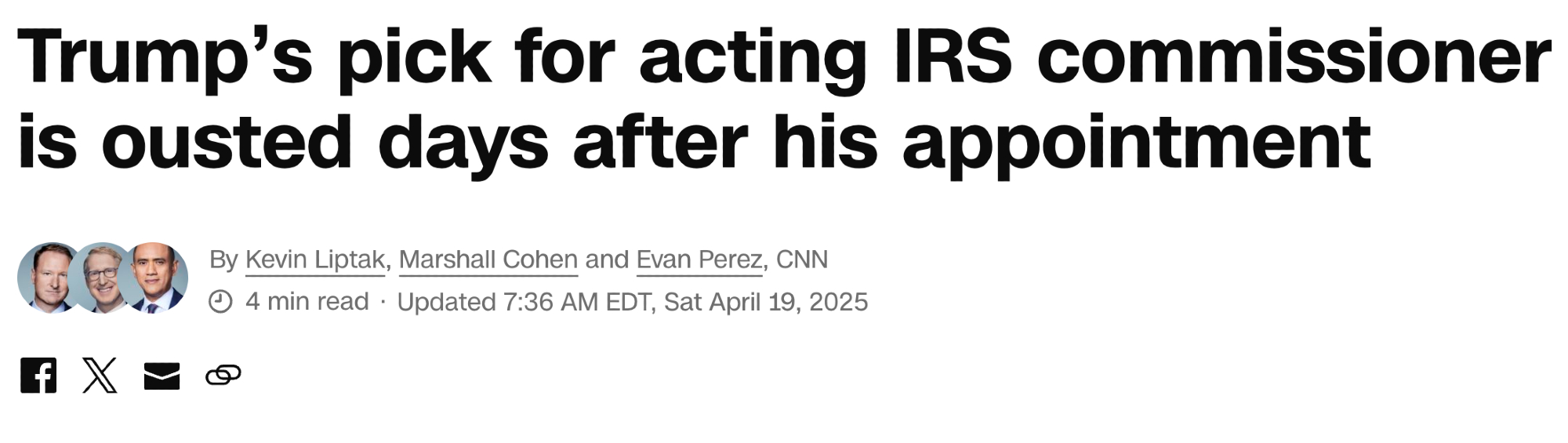Copy the article link using chain icon
The width and height of the screenshot is (1568, 443).
coord(223,376)
